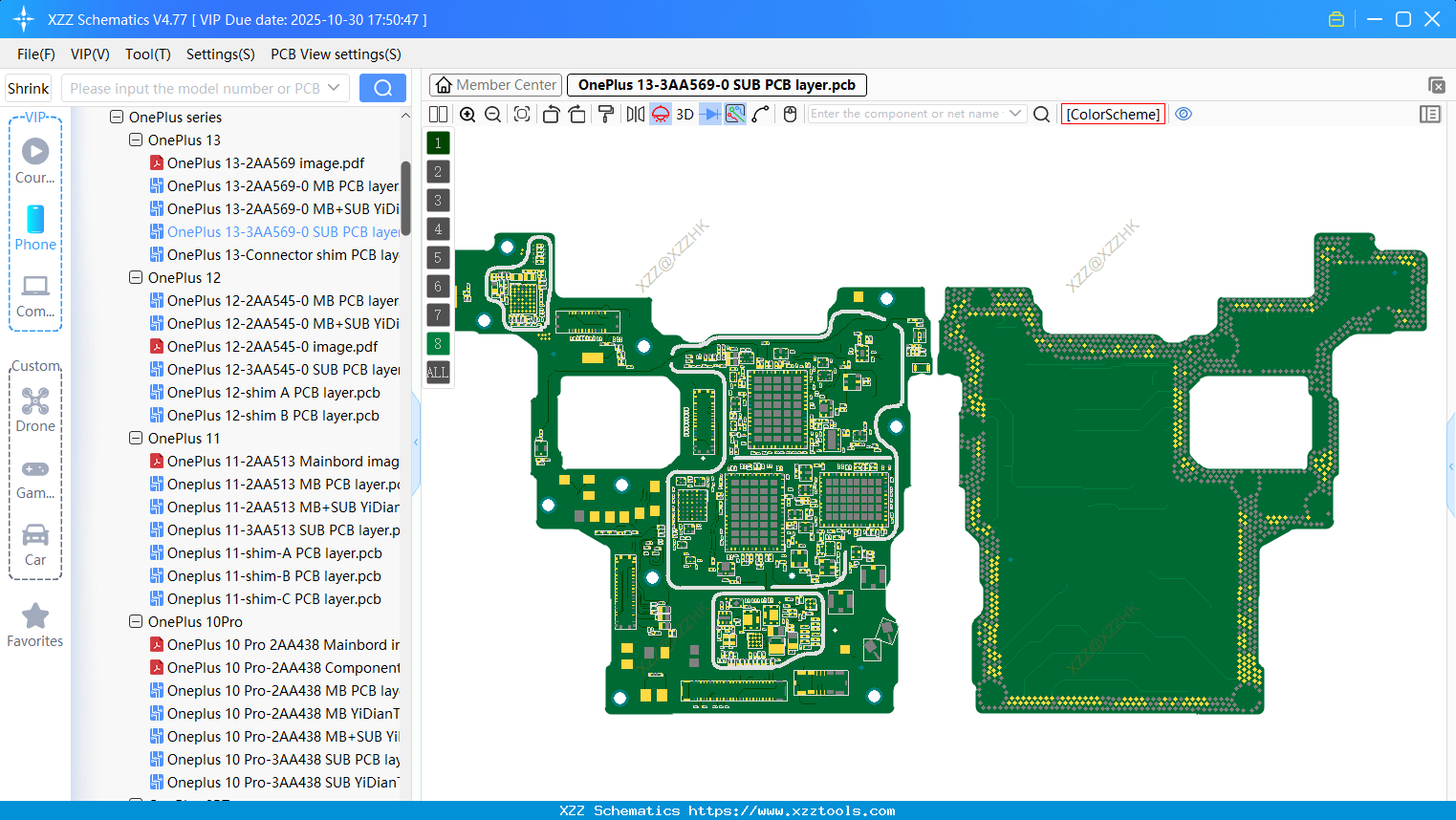Open the yellow briefcase icon in titlebar

1336,18
